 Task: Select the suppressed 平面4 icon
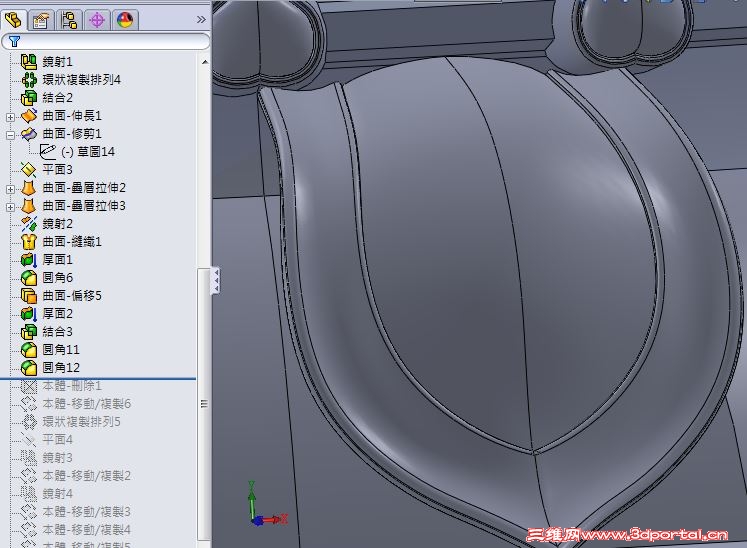(x=29, y=440)
